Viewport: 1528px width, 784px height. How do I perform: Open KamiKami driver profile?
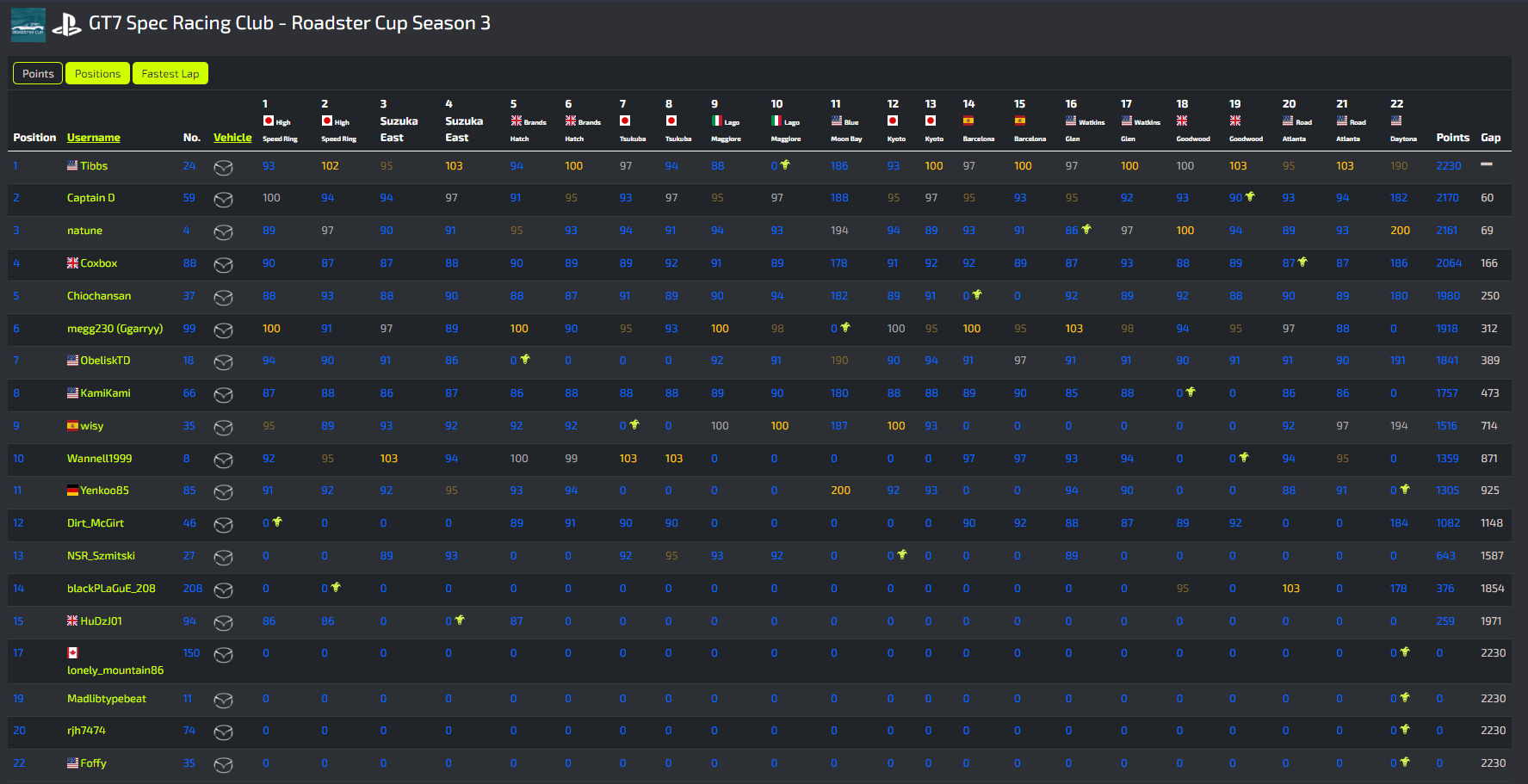point(105,393)
